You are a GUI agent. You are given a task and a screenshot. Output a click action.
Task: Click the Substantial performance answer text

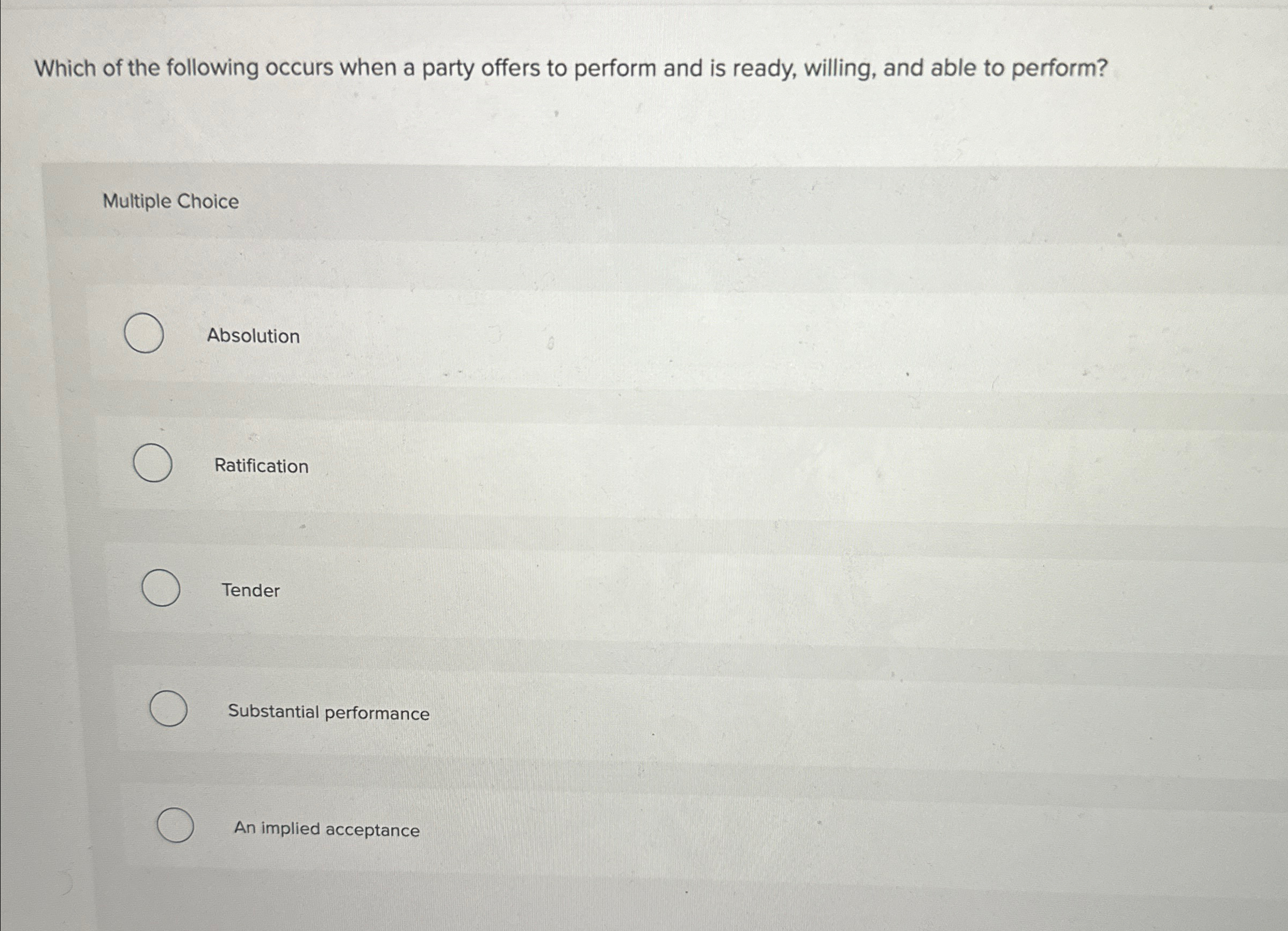click(x=328, y=712)
